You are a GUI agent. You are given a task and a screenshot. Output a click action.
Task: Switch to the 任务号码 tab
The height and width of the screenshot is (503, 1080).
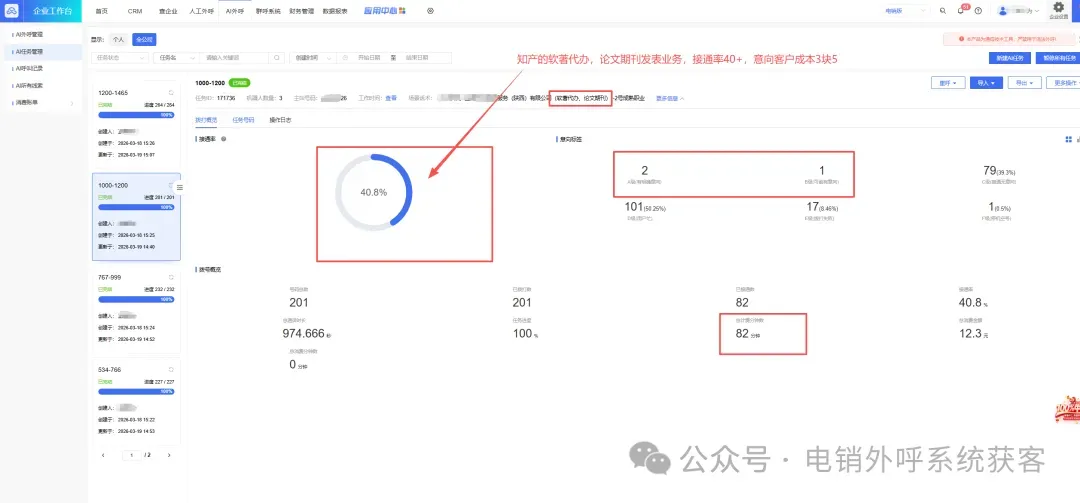tap(243, 119)
